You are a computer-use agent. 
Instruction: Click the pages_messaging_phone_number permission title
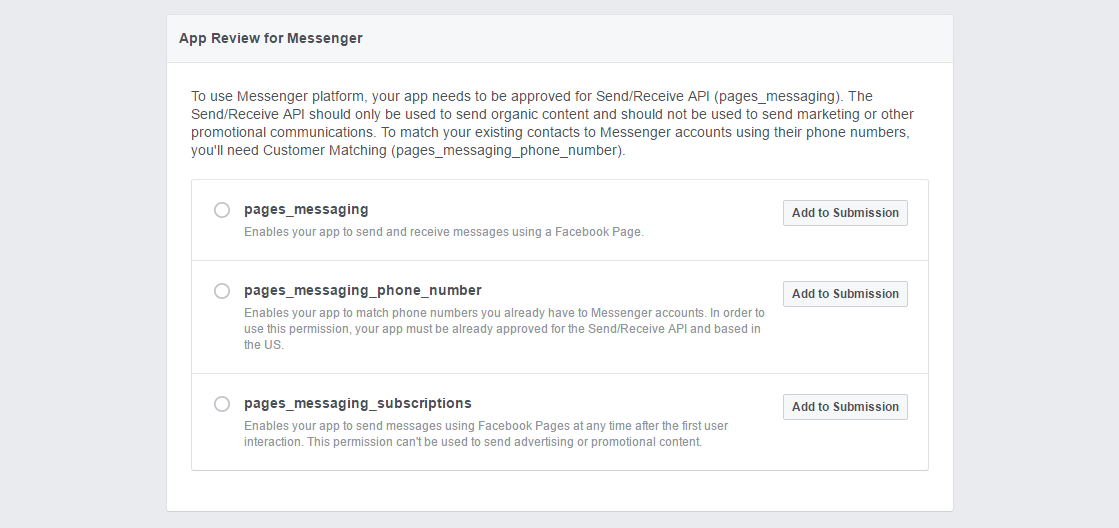pyautogui.click(x=362, y=291)
